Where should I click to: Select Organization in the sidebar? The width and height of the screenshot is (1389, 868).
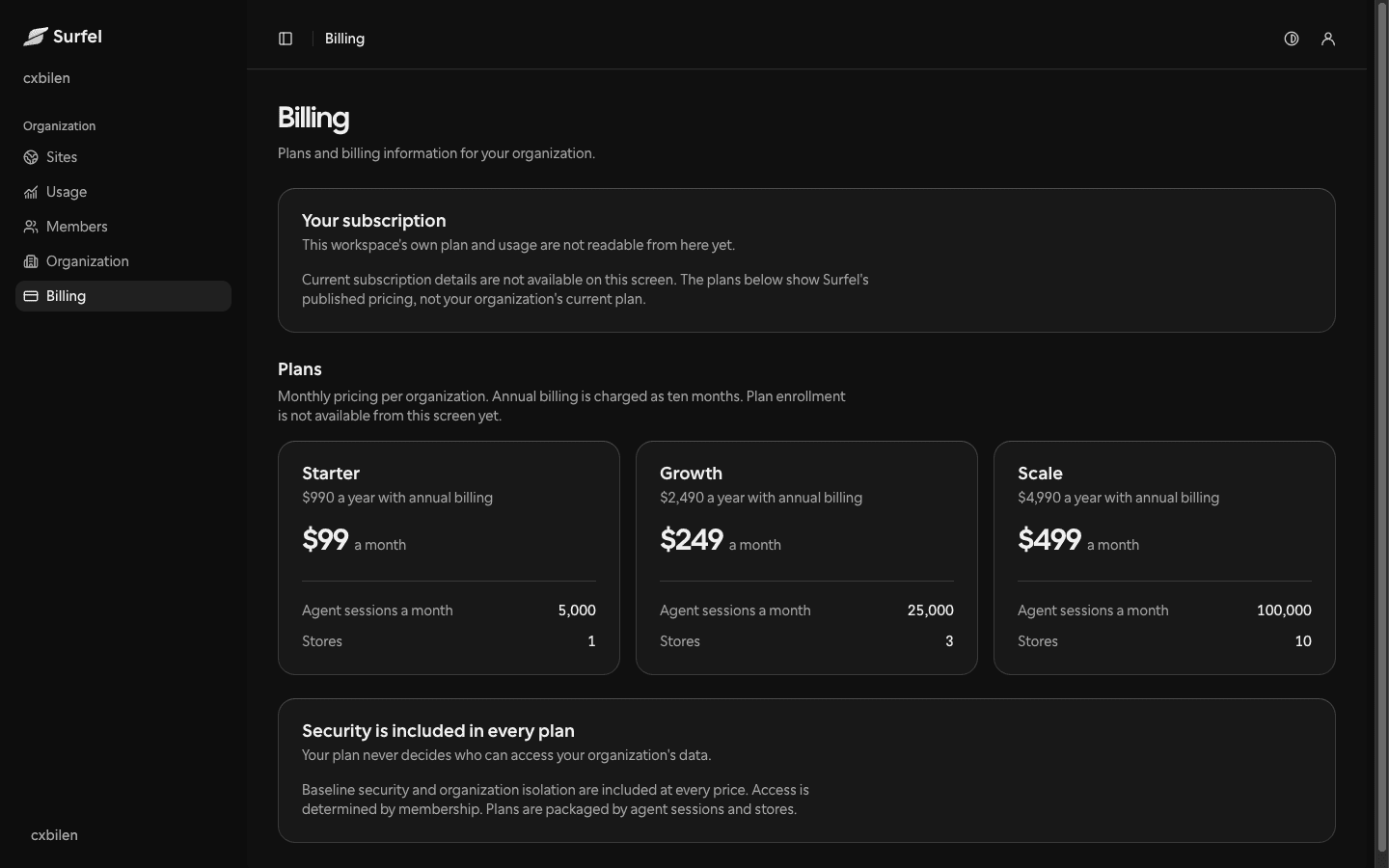[123, 261]
